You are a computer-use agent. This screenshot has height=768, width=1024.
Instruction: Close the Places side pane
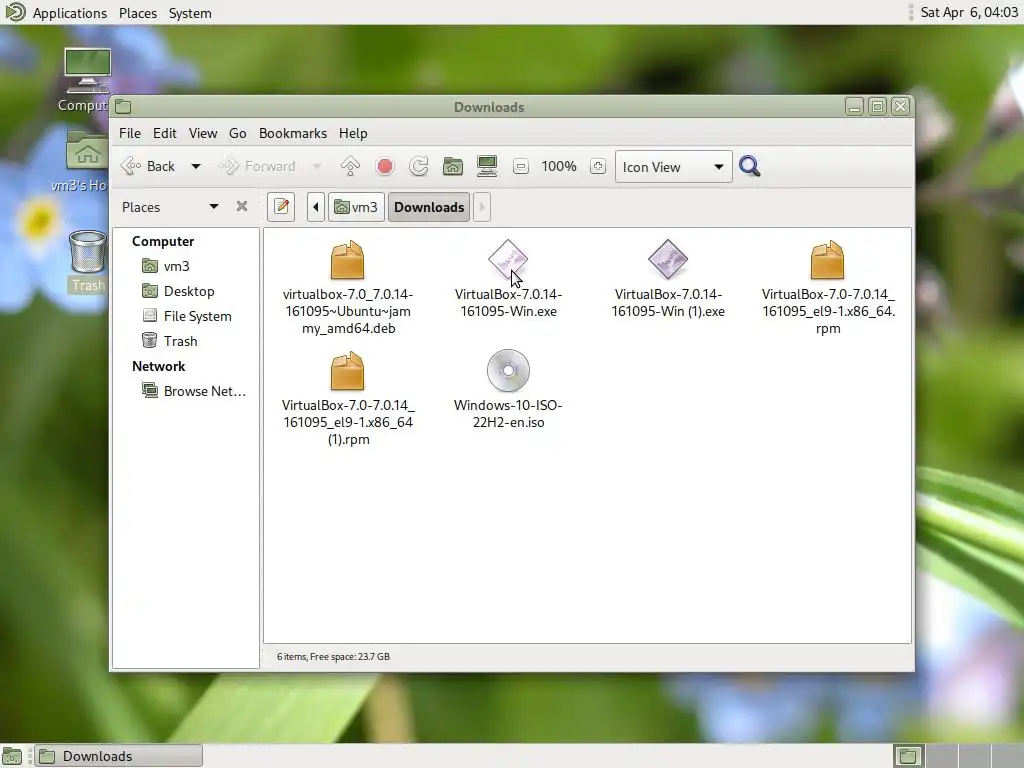[242, 206]
